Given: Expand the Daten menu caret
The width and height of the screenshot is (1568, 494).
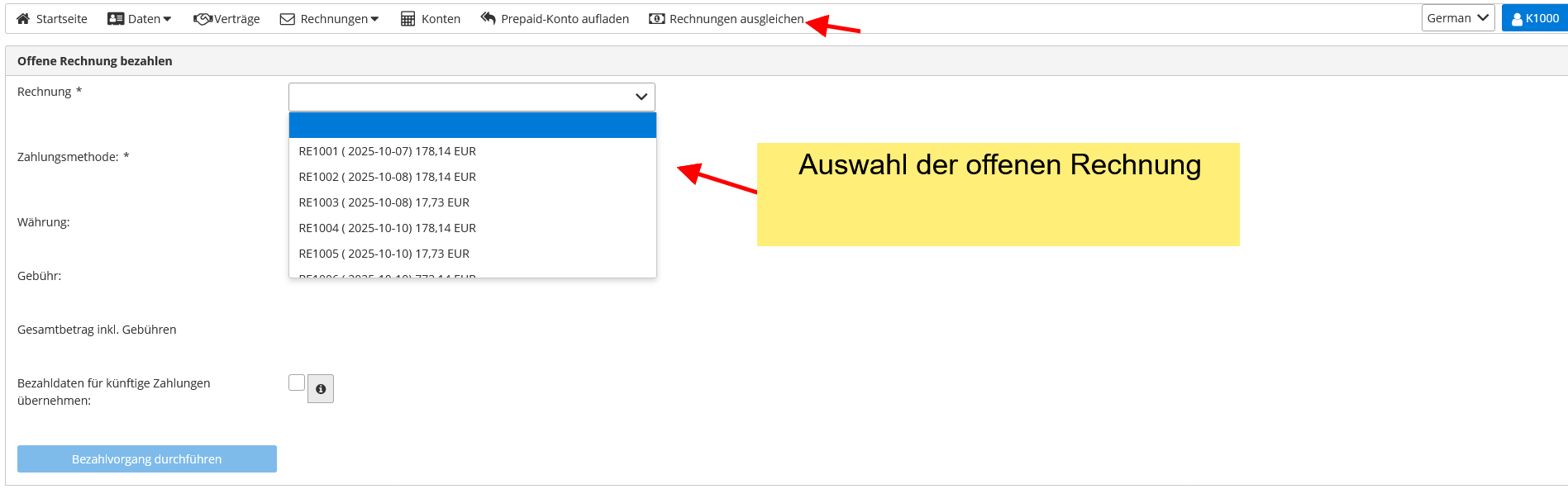Looking at the screenshot, I should pyautogui.click(x=167, y=19).
